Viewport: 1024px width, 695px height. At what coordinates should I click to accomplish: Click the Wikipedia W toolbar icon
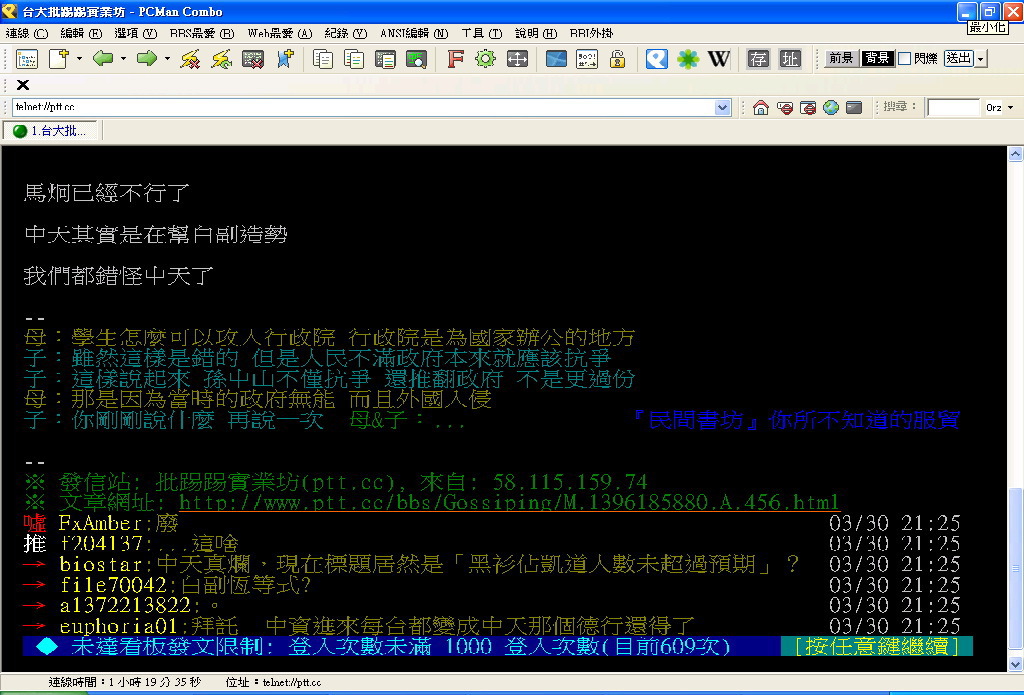[719, 59]
